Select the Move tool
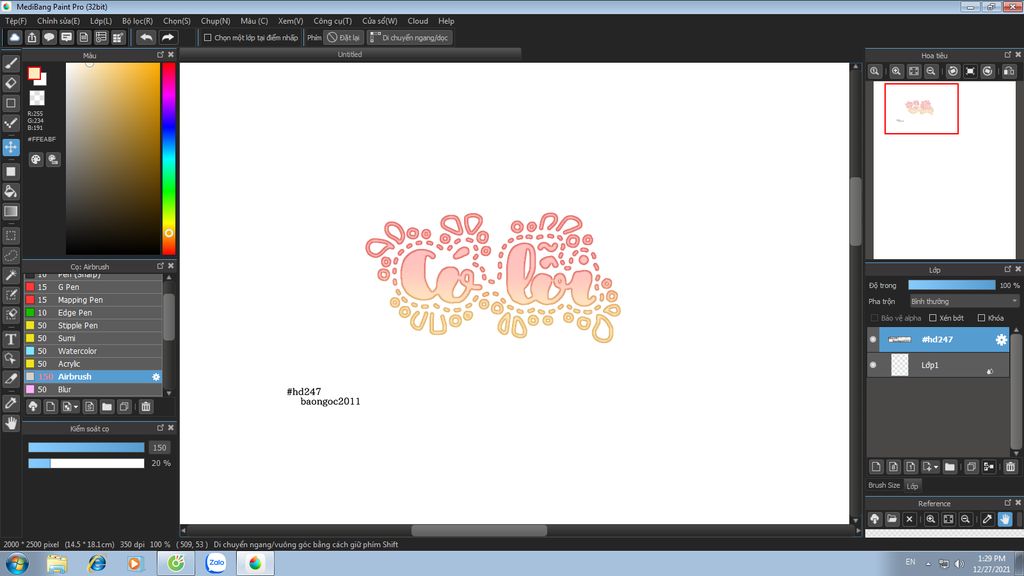The image size is (1024, 576). [x=11, y=147]
